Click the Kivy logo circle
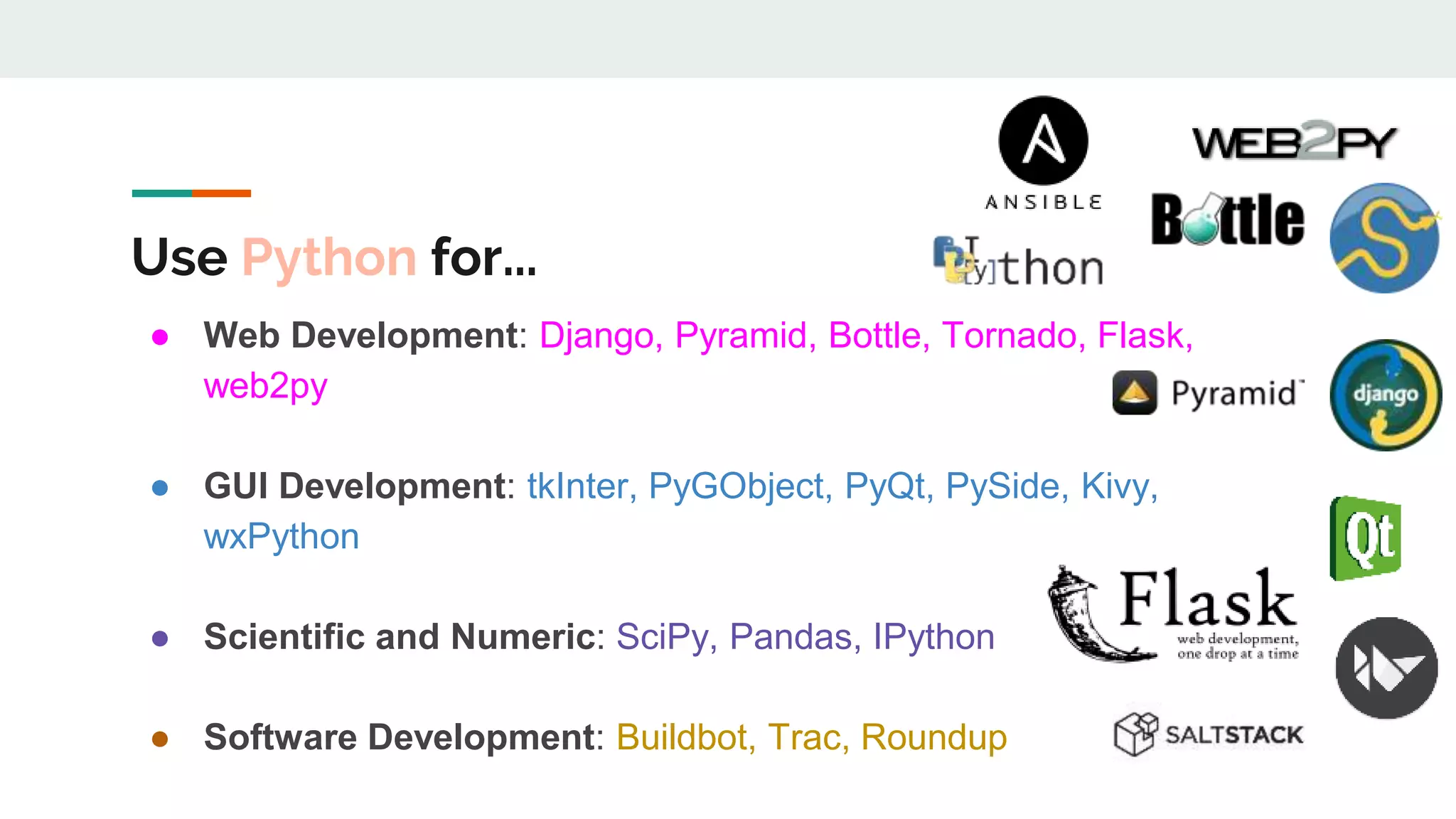Screen dimensions: 1456x819 [x=1386, y=668]
